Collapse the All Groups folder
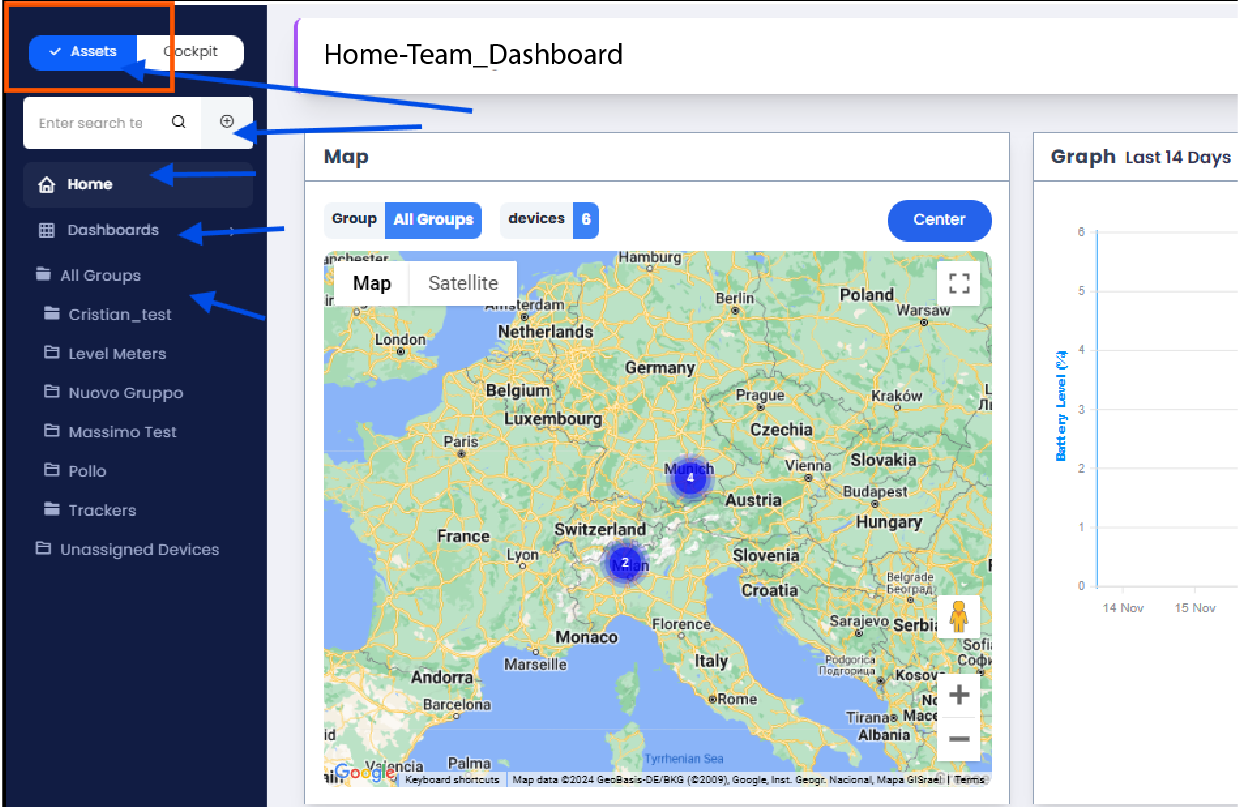The image size is (1242, 807). click(x=43, y=275)
